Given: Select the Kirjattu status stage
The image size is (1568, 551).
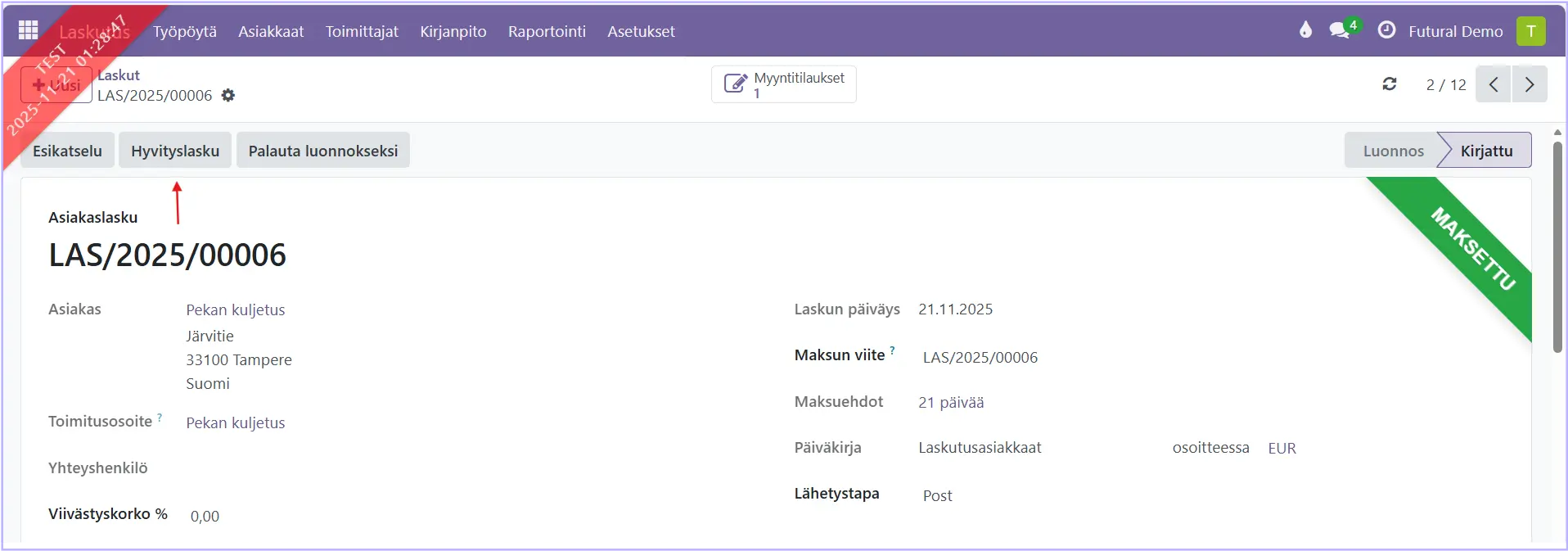Looking at the screenshot, I should 1486,151.
